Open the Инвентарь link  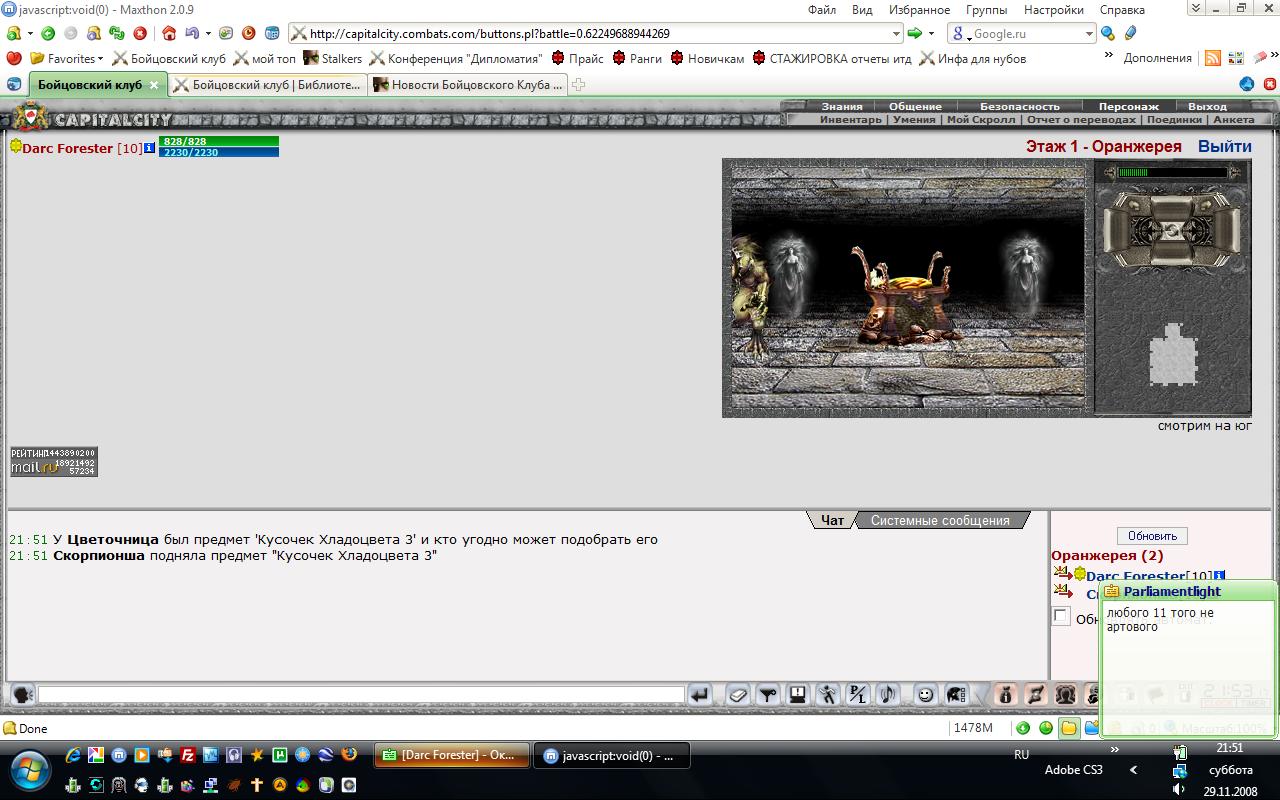tap(851, 120)
